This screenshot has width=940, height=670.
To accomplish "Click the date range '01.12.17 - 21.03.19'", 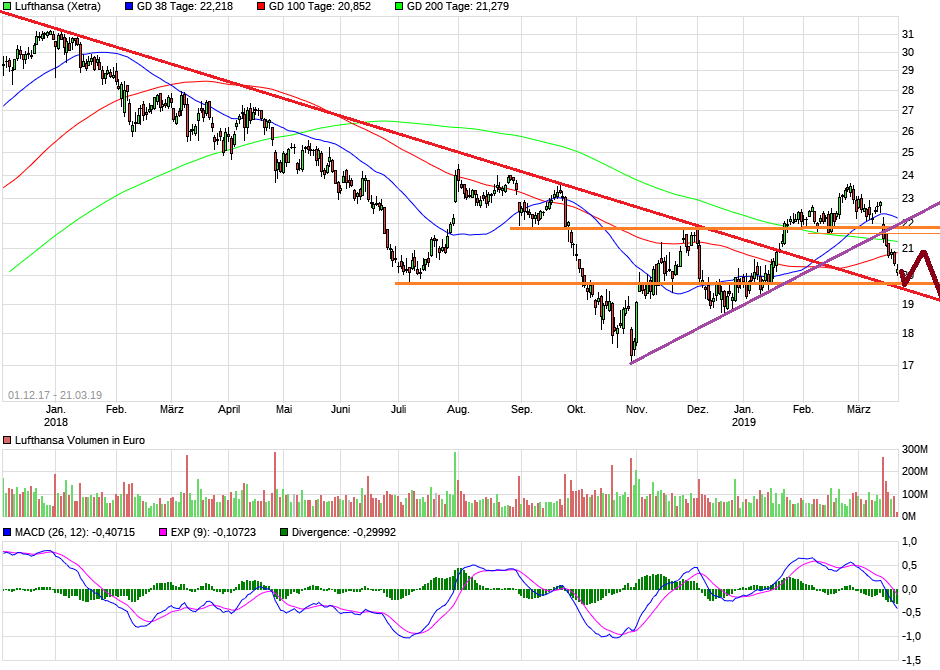I will (x=55, y=396).
